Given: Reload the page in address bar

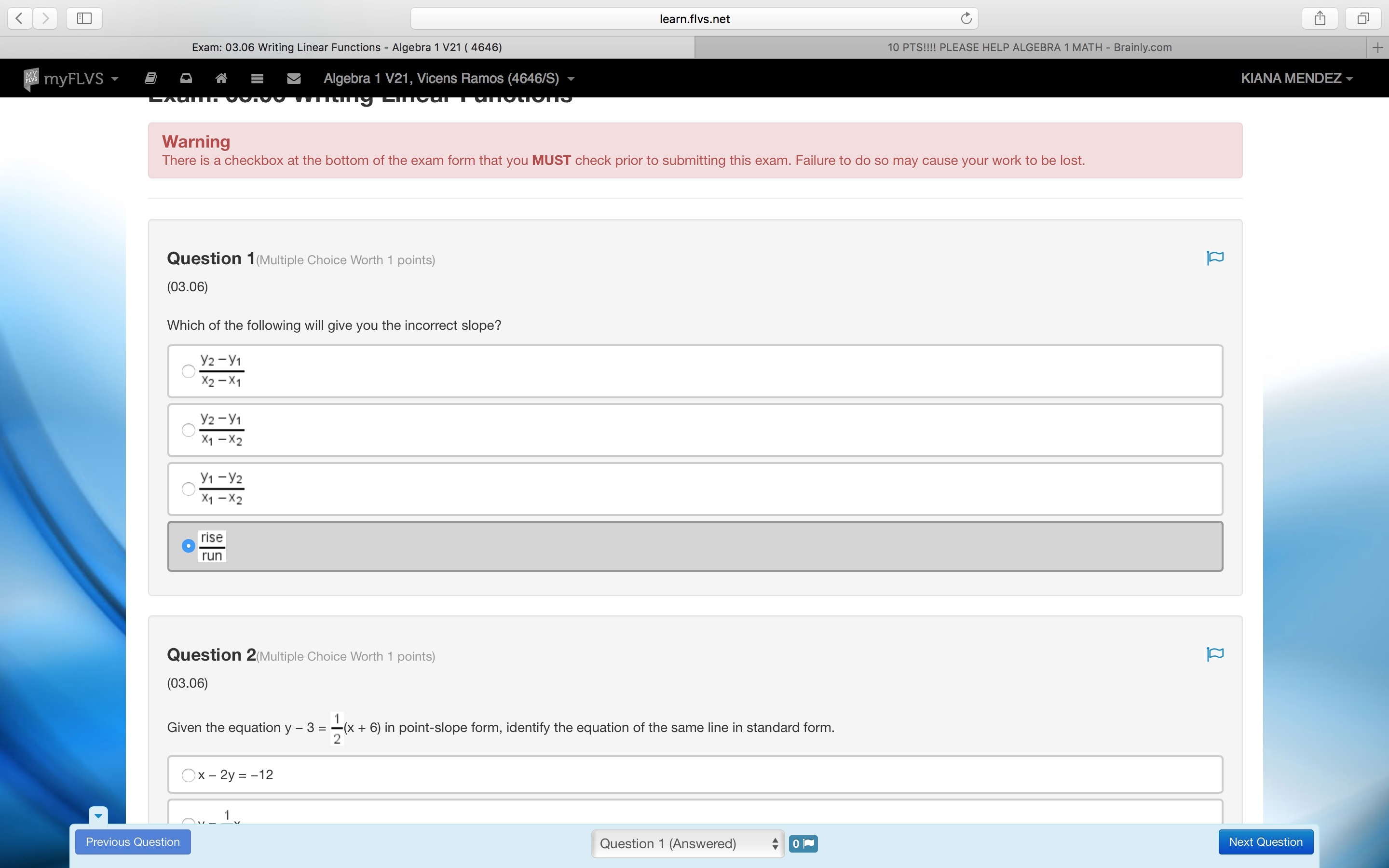Looking at the screenshot, I should [x=966, y=18].
